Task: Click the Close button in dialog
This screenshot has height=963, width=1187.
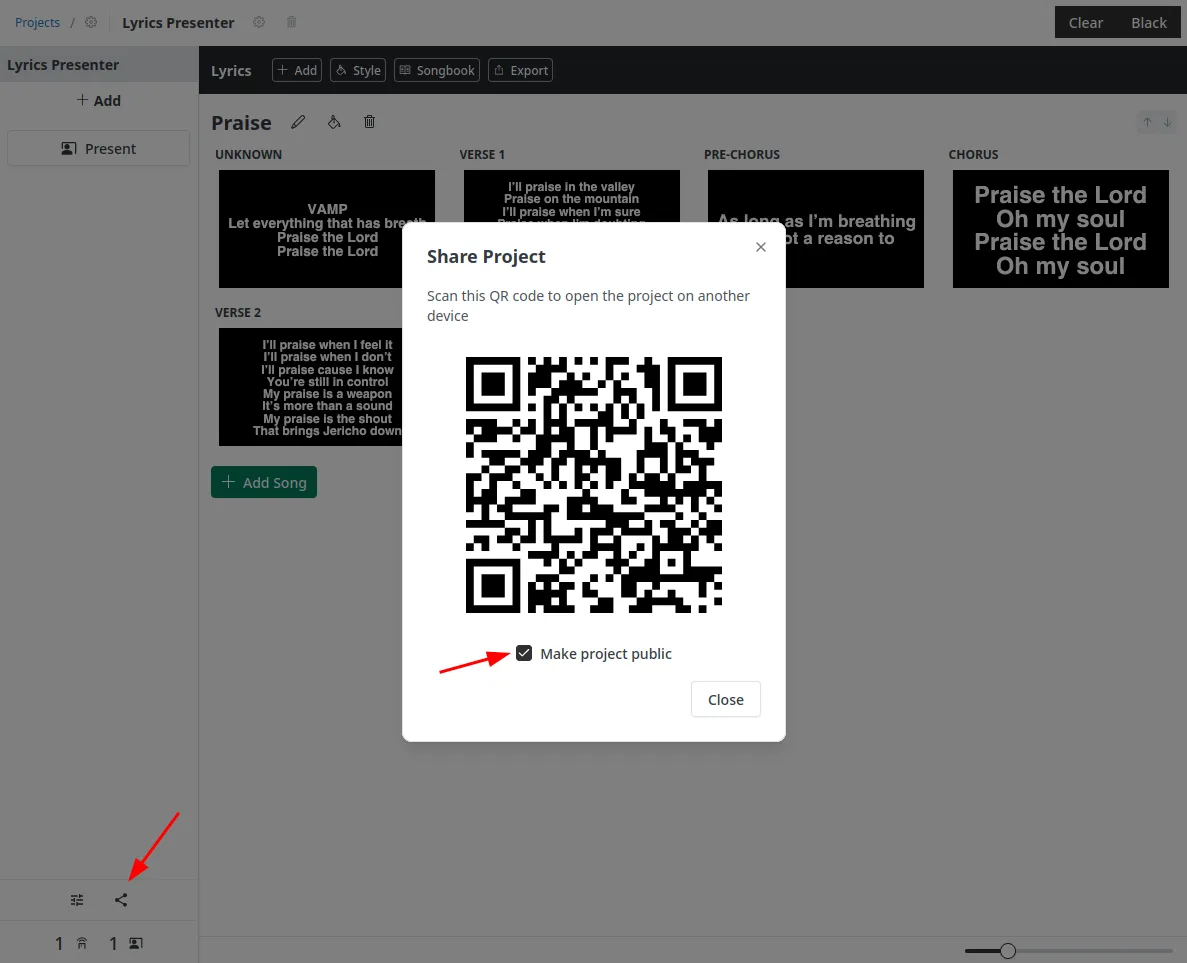Action: tap(725, 699)
